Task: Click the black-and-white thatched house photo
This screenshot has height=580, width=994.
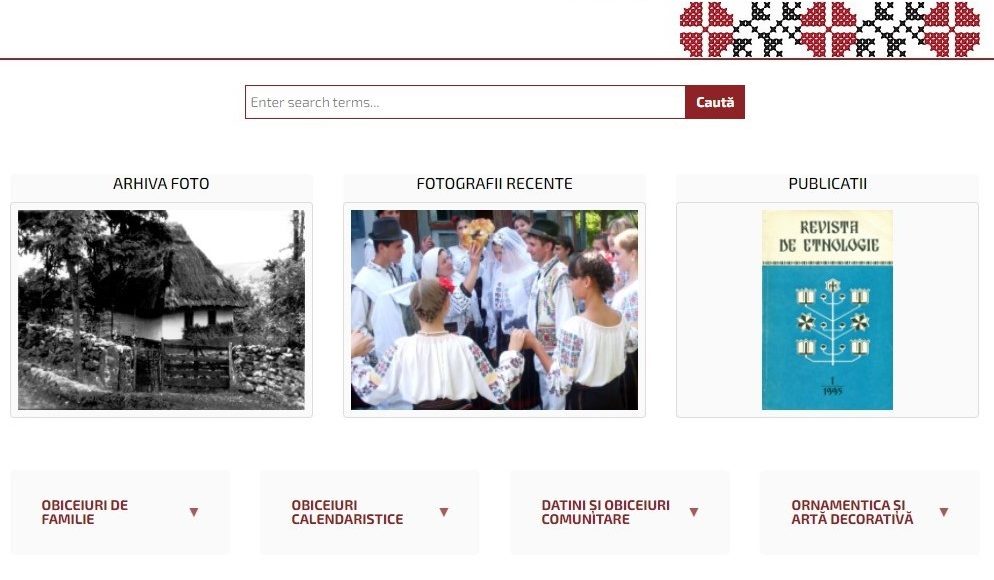Action: click(161, 310)
